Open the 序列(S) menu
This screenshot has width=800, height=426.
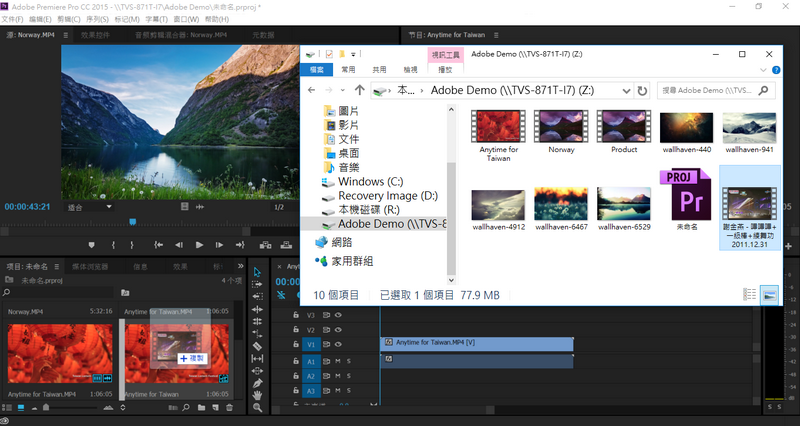click(x=97, y=19)
